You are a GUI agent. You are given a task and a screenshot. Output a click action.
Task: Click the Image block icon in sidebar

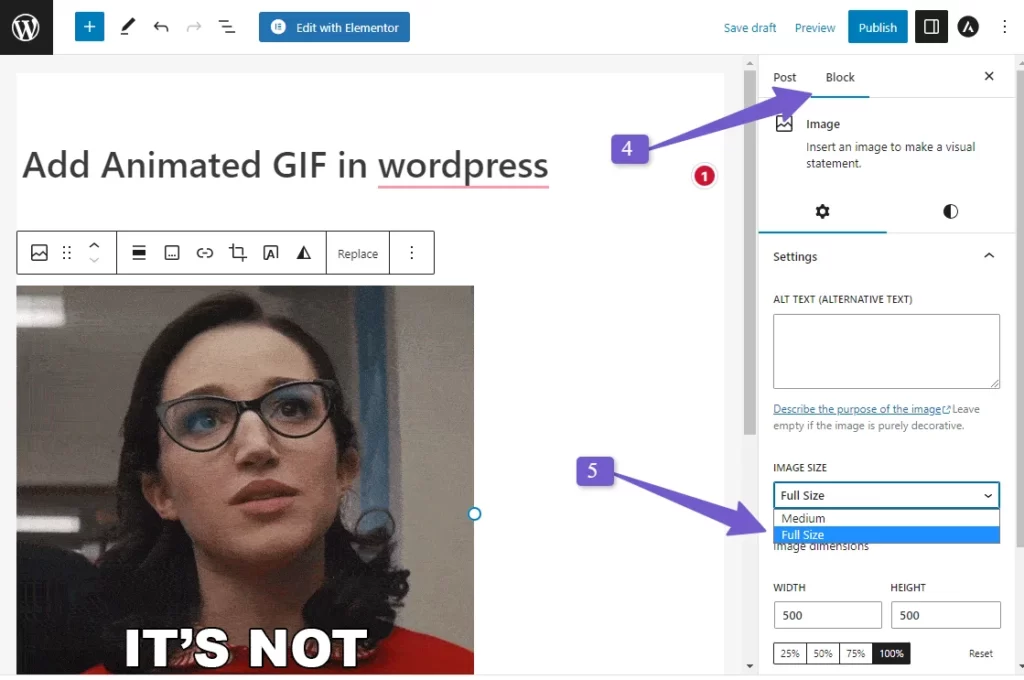pyautogui.click(x=784, y=123)
